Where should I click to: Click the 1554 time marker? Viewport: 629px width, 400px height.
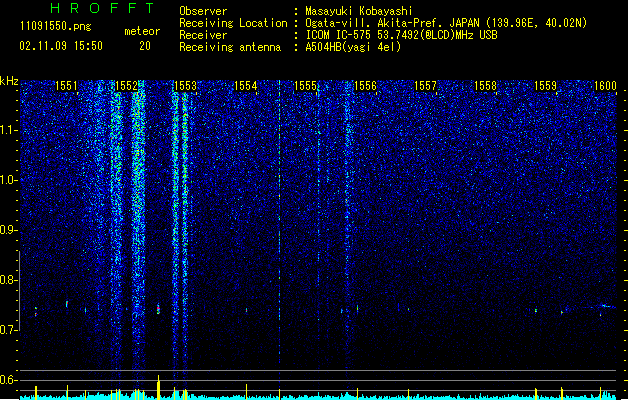246,86
